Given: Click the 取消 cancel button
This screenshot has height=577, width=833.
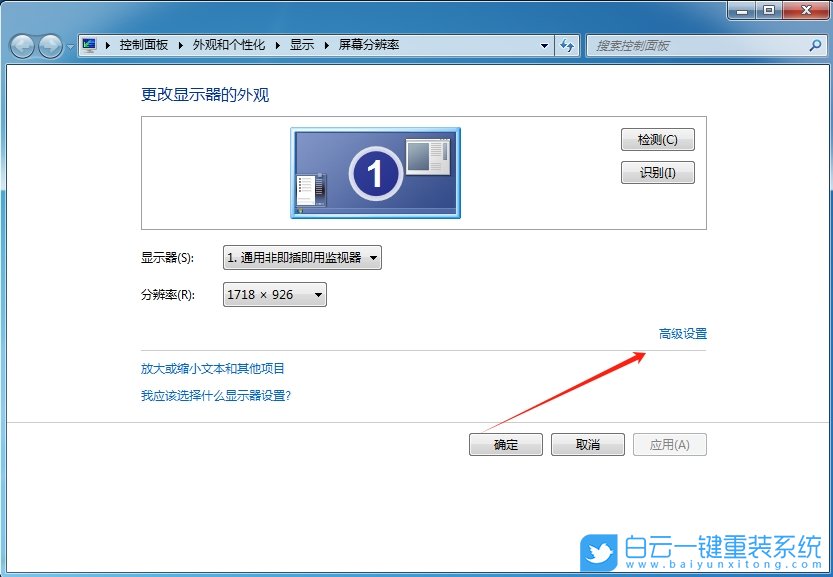Looking at the screenshot, I should [587, 444].
